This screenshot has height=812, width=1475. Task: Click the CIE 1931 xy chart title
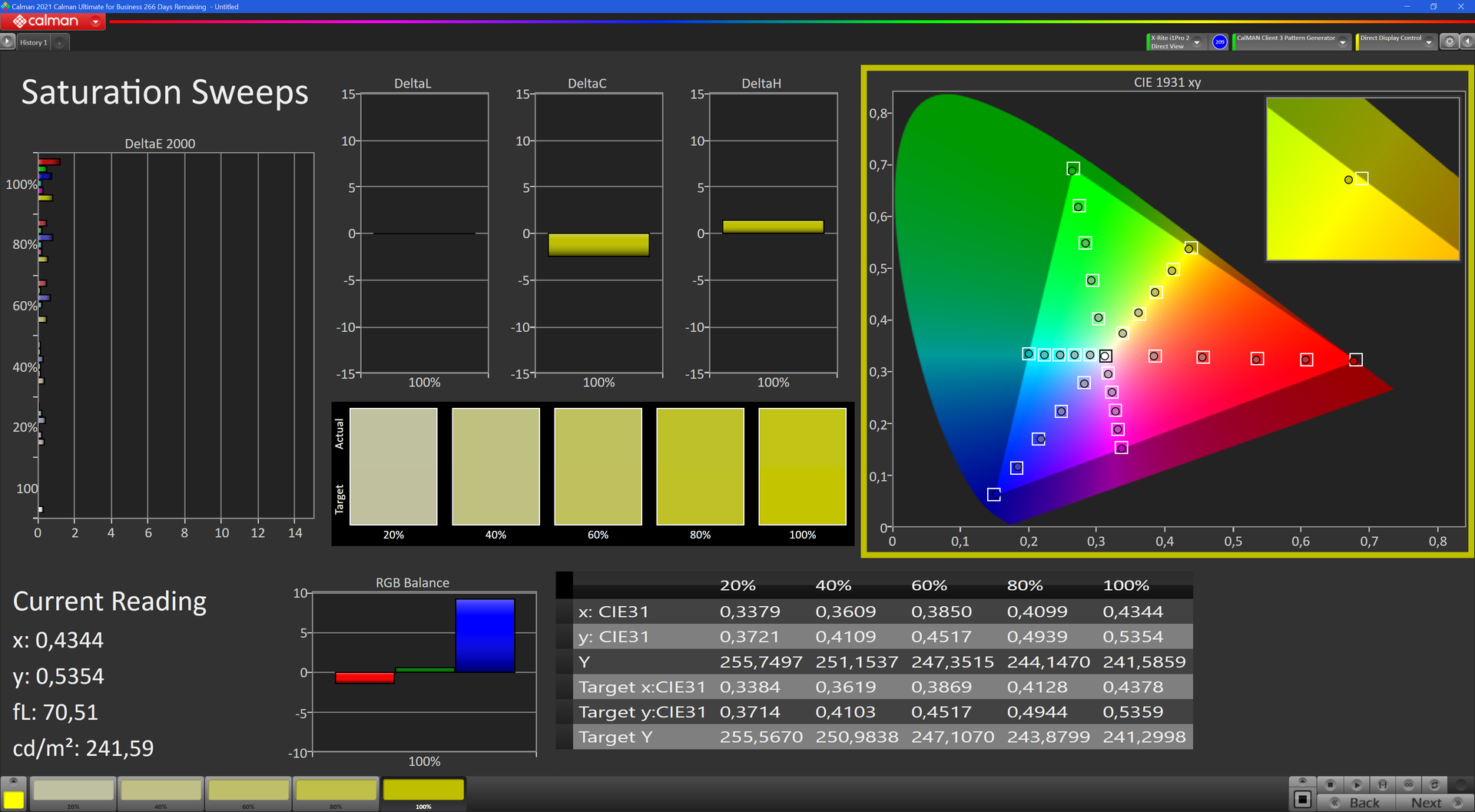coord(1167,82)
